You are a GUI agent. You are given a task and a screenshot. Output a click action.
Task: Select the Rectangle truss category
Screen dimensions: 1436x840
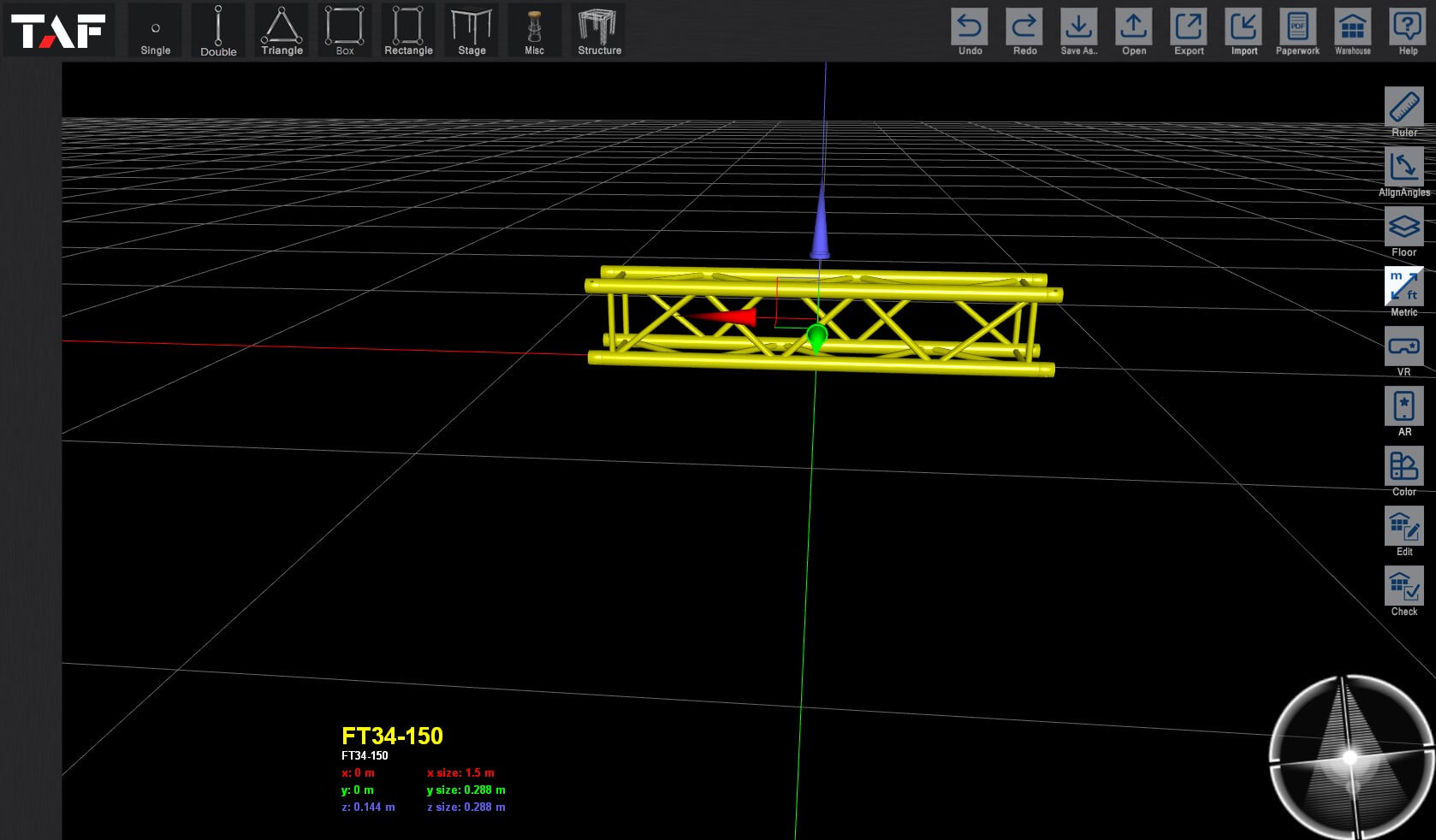(x=408, y=31)
